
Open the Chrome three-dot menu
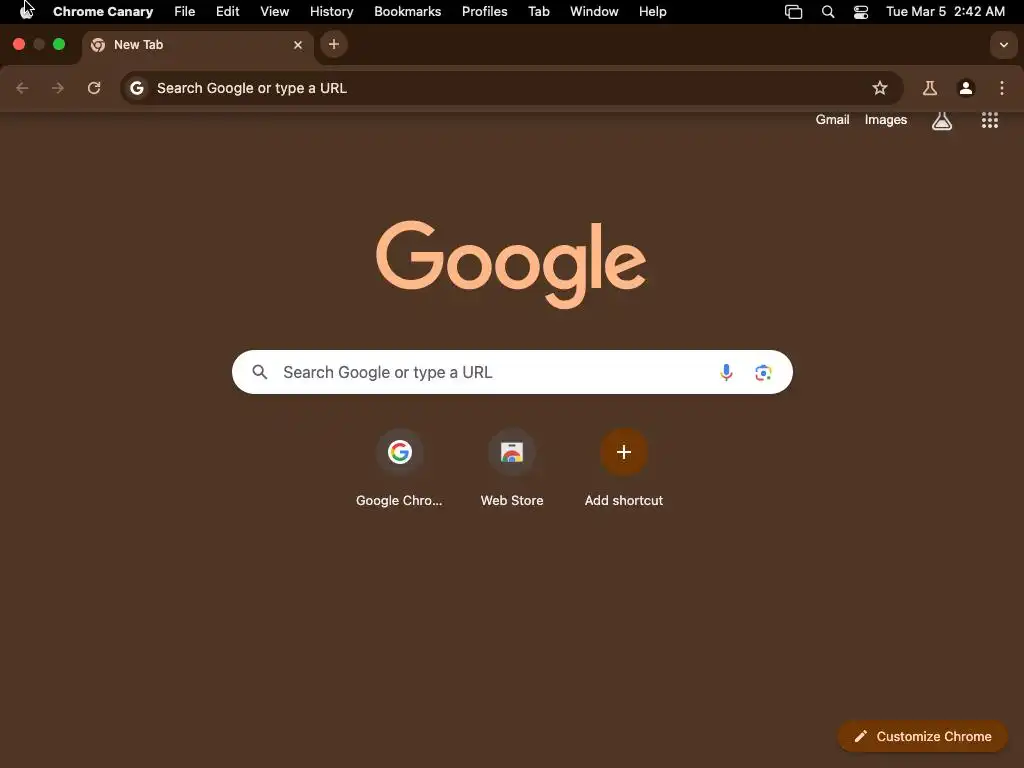1002,88
